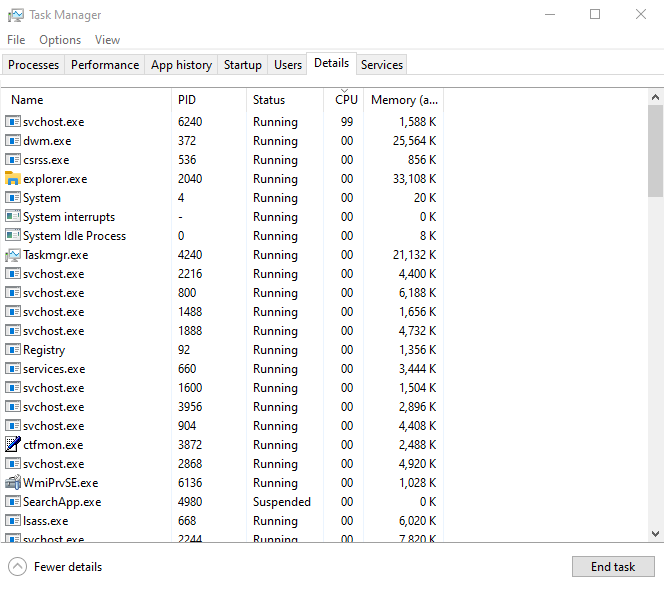Select the WmiPrvSE.exe process name

pyautogui.click(x=61, y=483)
